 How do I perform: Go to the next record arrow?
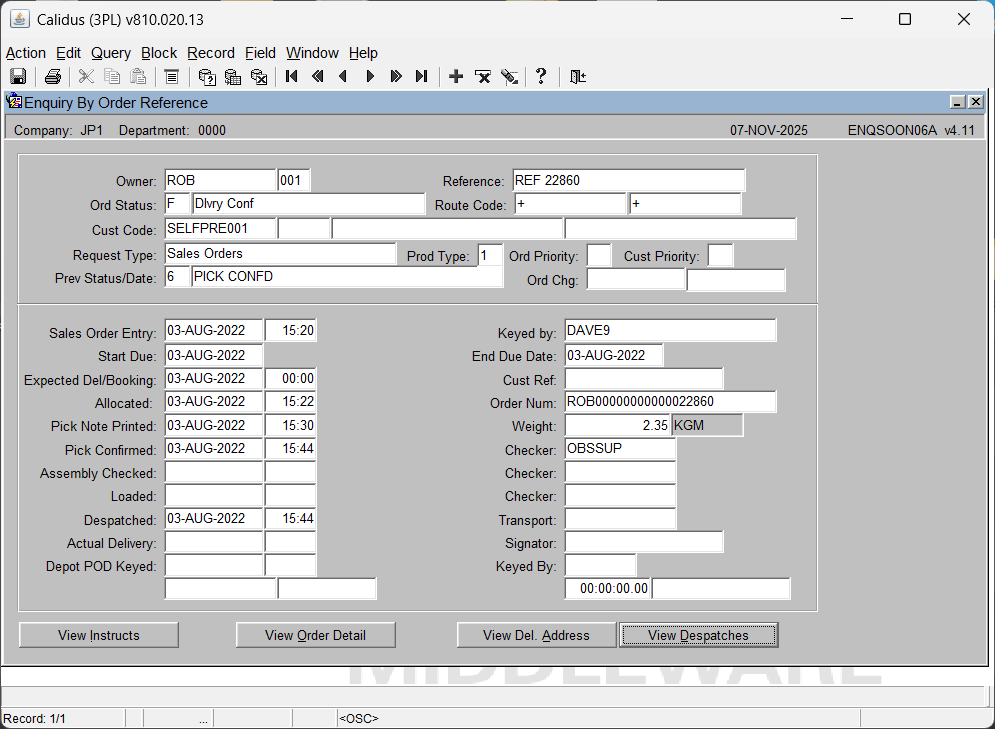370,77
